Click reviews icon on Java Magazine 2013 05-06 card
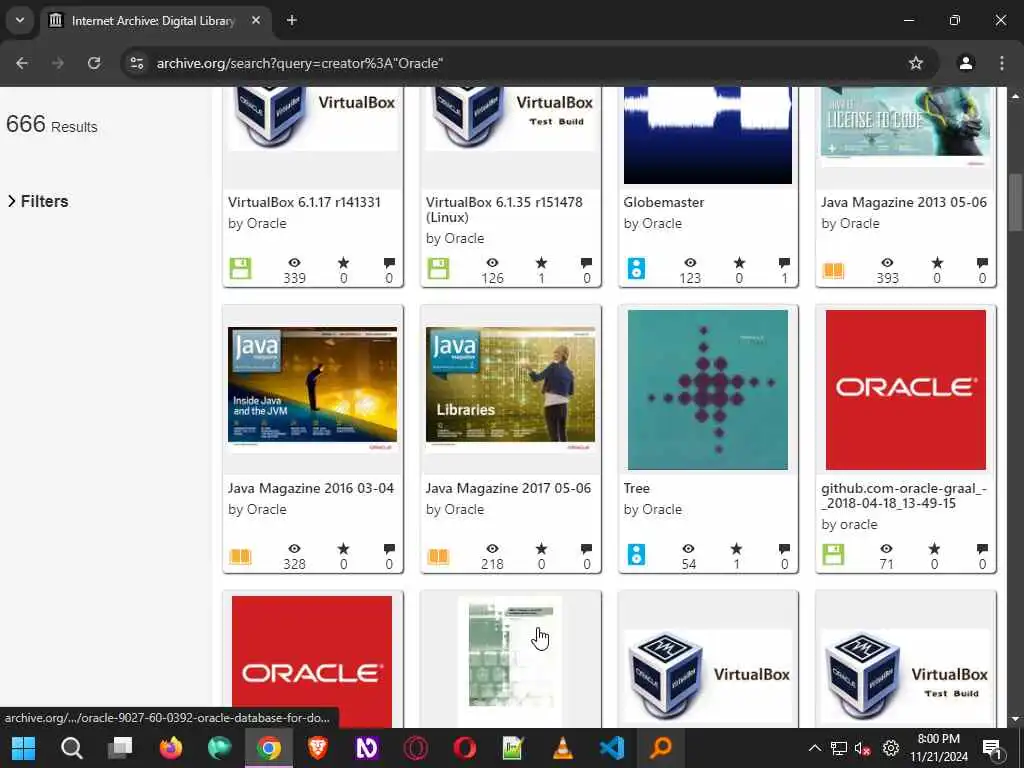 (982, 263)
